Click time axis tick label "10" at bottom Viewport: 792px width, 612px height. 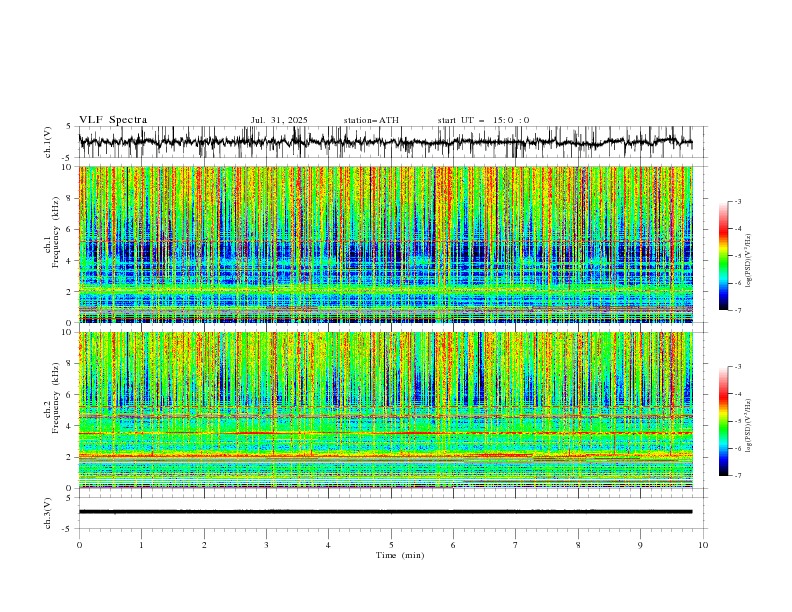(x=703, y=545)
